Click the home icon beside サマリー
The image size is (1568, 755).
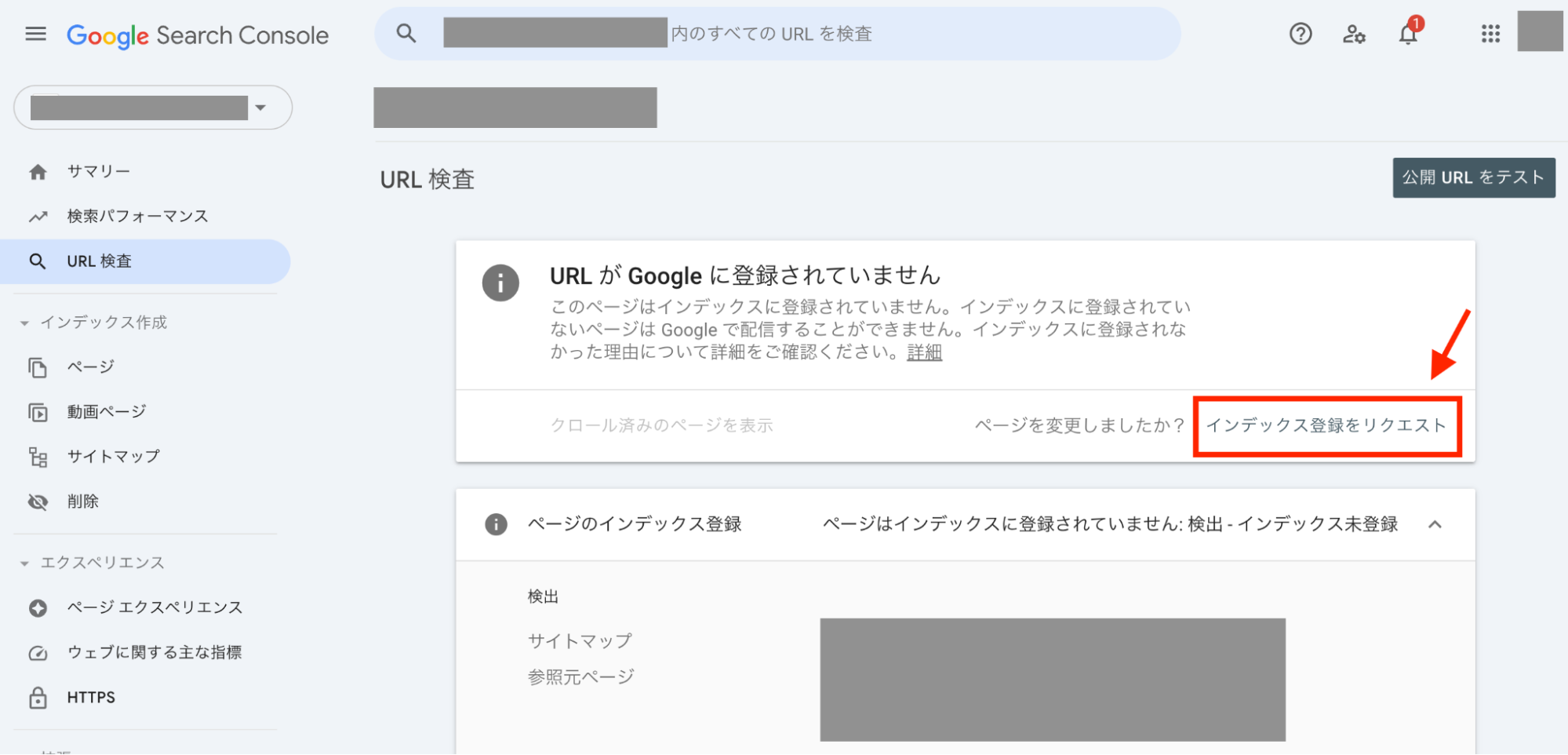[x=38, y=172]
